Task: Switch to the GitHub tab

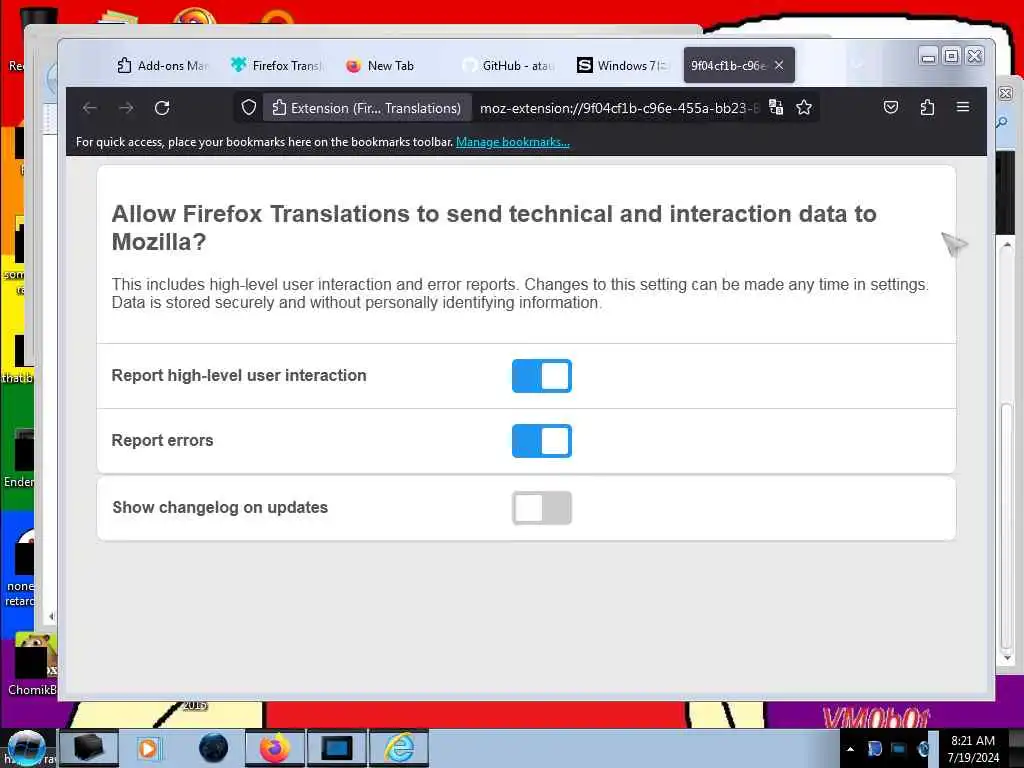Action: click(x=507, y=65)
